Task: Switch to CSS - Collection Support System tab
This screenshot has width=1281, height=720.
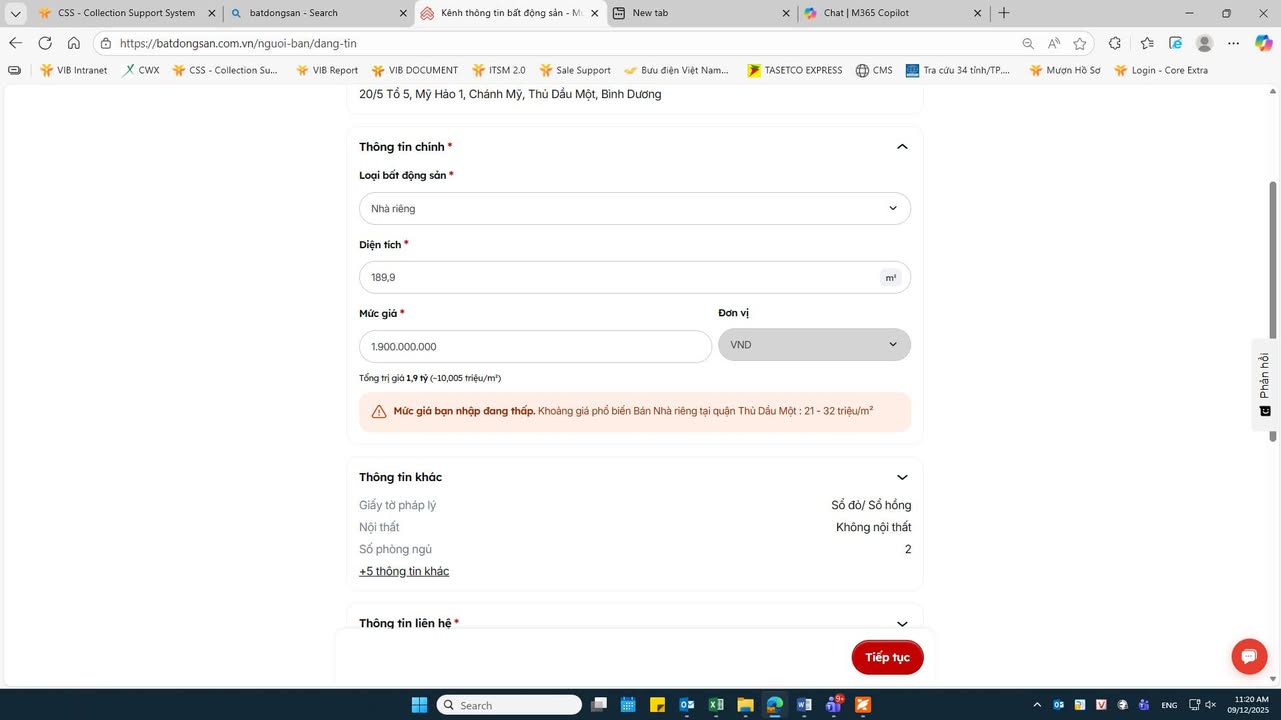Action: (x=126, y=13)
